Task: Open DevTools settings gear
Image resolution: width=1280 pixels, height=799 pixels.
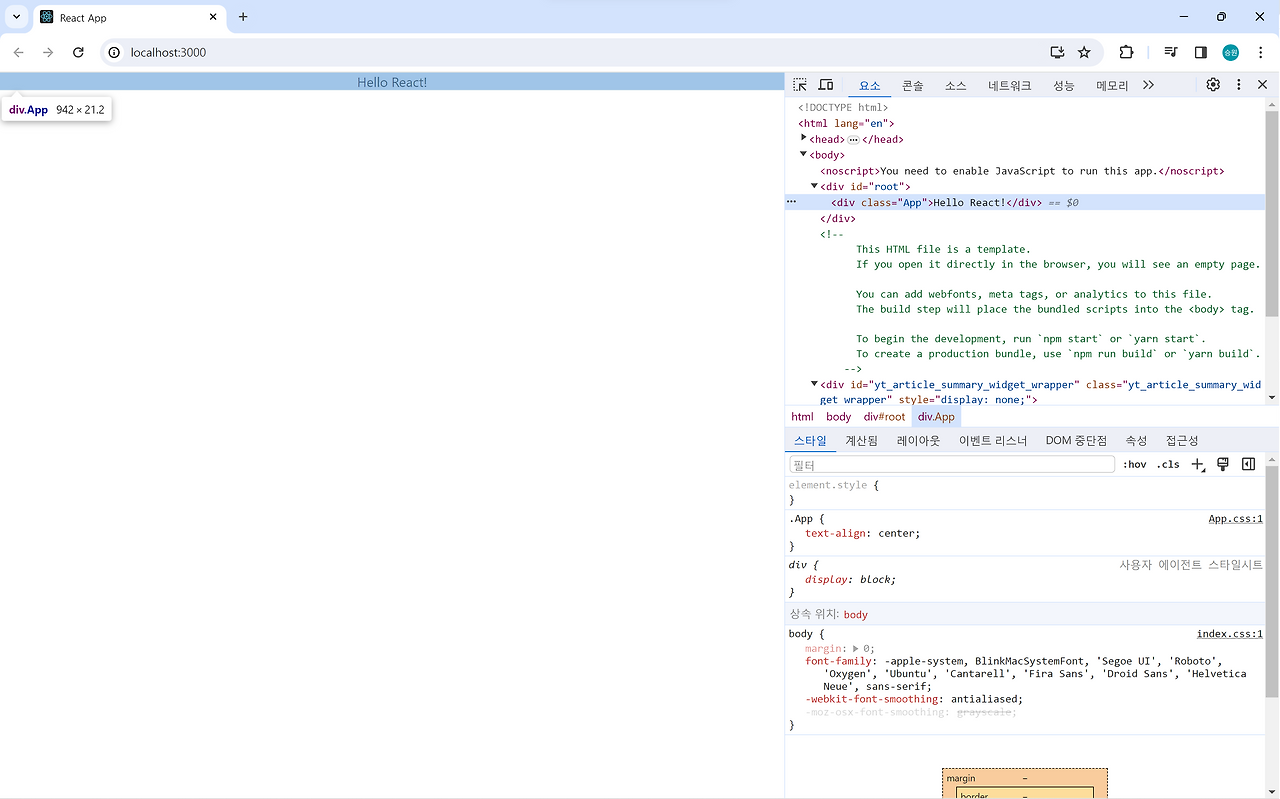Action: click(1213, 85)
